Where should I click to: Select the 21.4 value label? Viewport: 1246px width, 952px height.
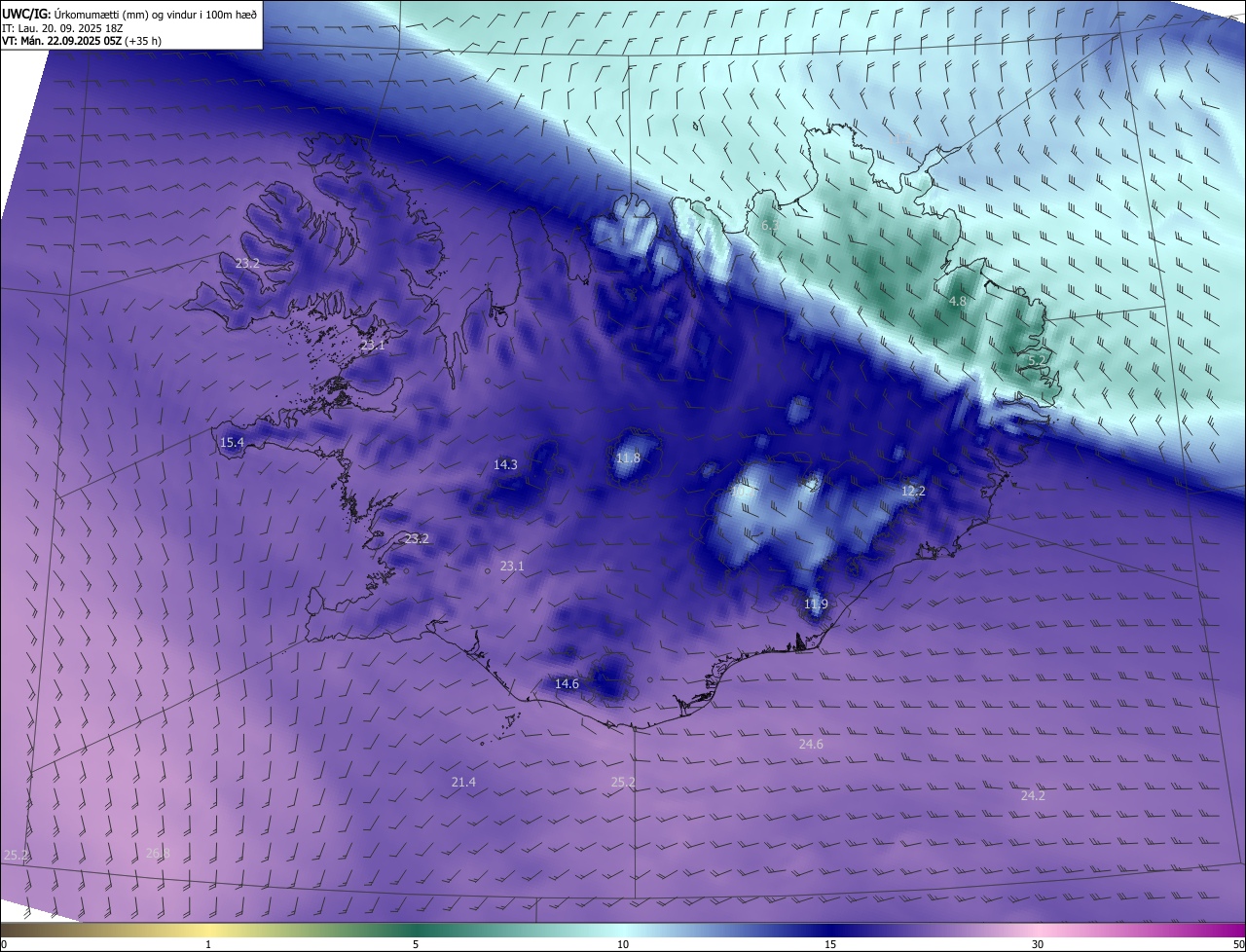(463, 783)
